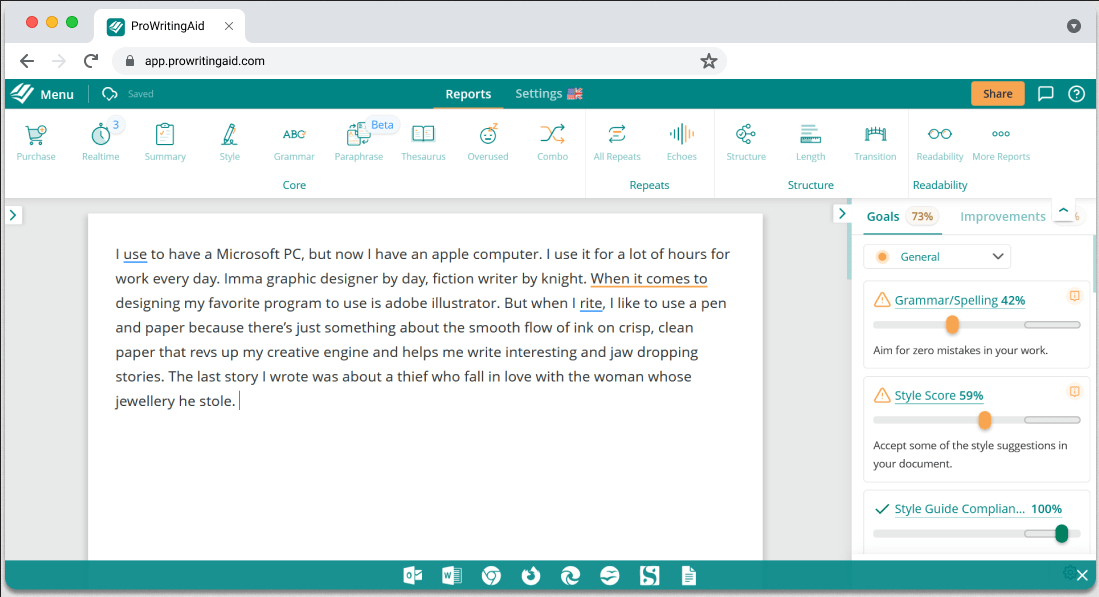The image size is (1099, 597).
Task: Collapse the right Goals panel arrow
Action: point(842,215)
